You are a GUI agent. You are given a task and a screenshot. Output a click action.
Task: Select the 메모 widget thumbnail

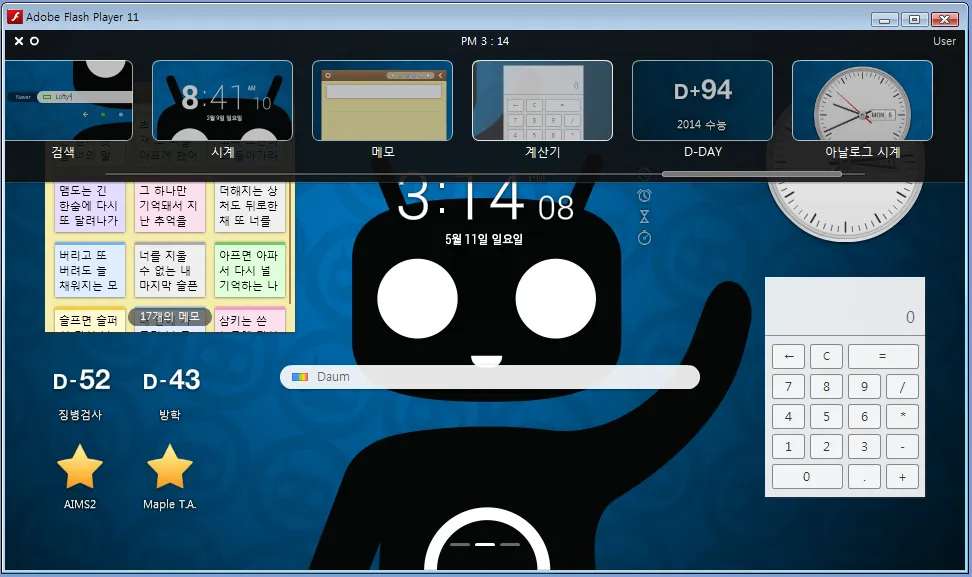pos(382,100)
